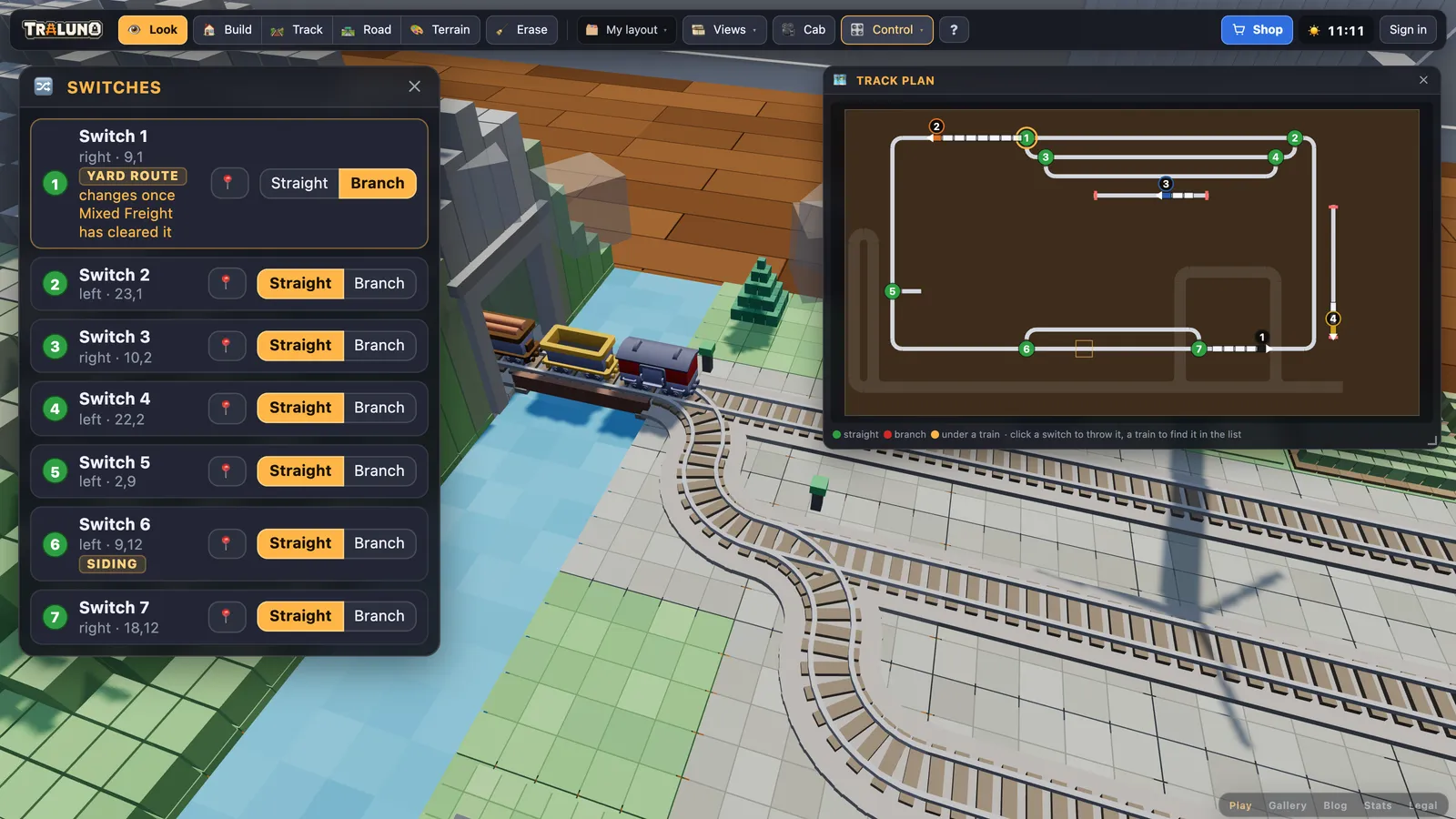Throw switch 2 node on track plan
1456x819 pixels.
click(1295, 138)
